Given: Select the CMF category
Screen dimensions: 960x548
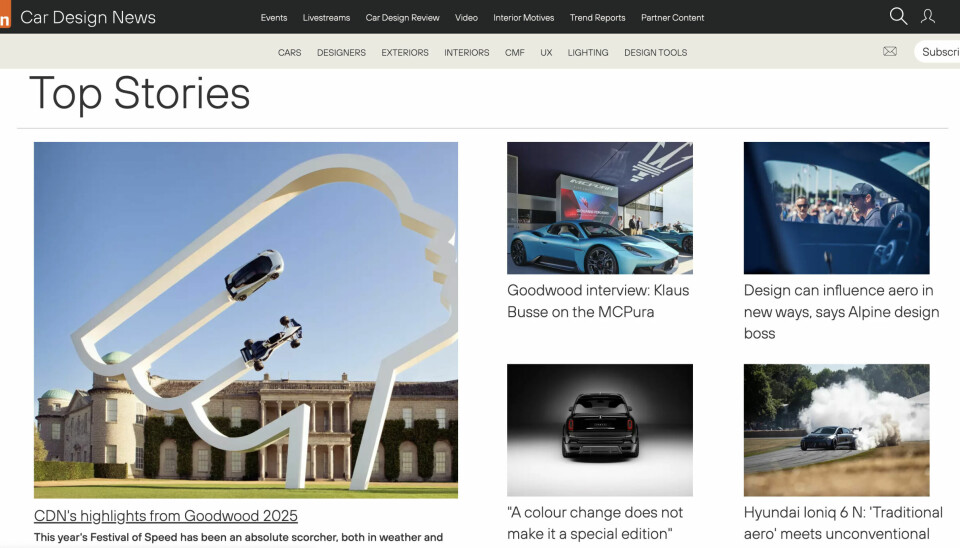Looking at the screenshot, I should coord(514,53).
